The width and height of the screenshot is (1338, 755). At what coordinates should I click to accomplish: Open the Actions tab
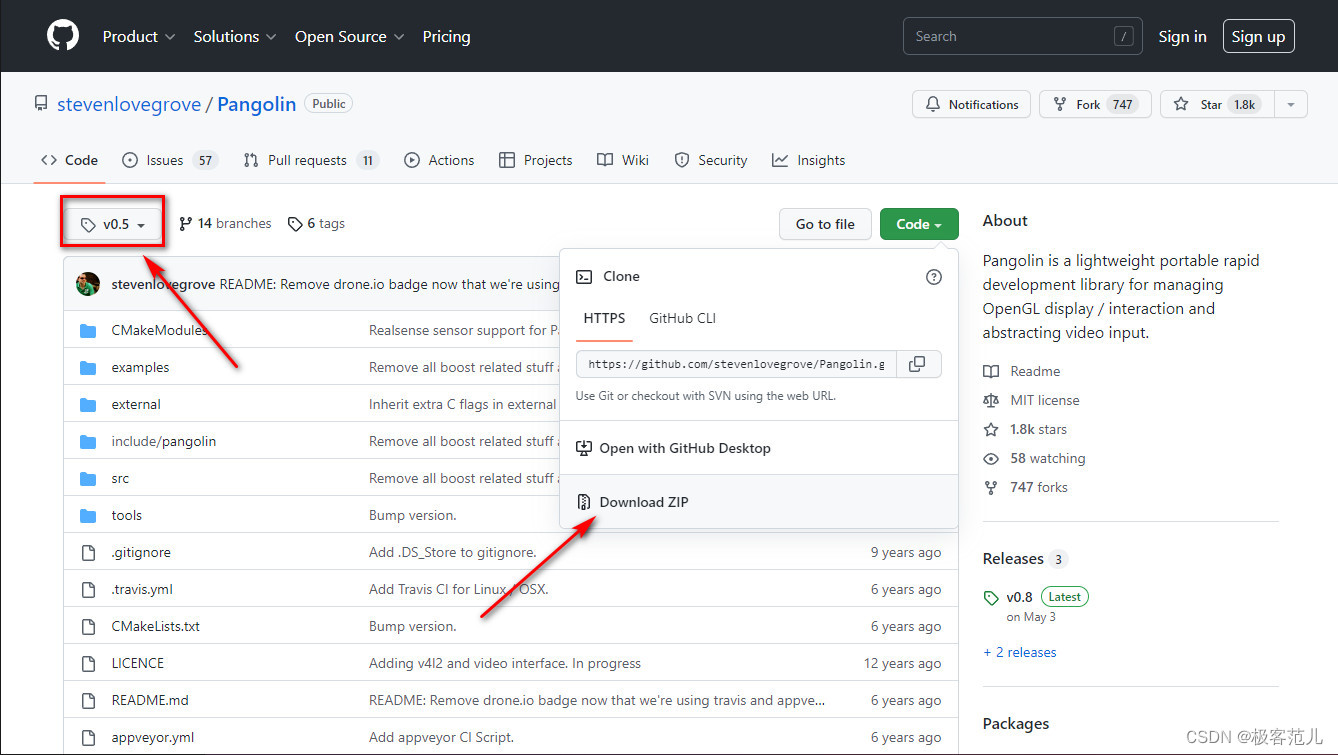tap(439, 160)
